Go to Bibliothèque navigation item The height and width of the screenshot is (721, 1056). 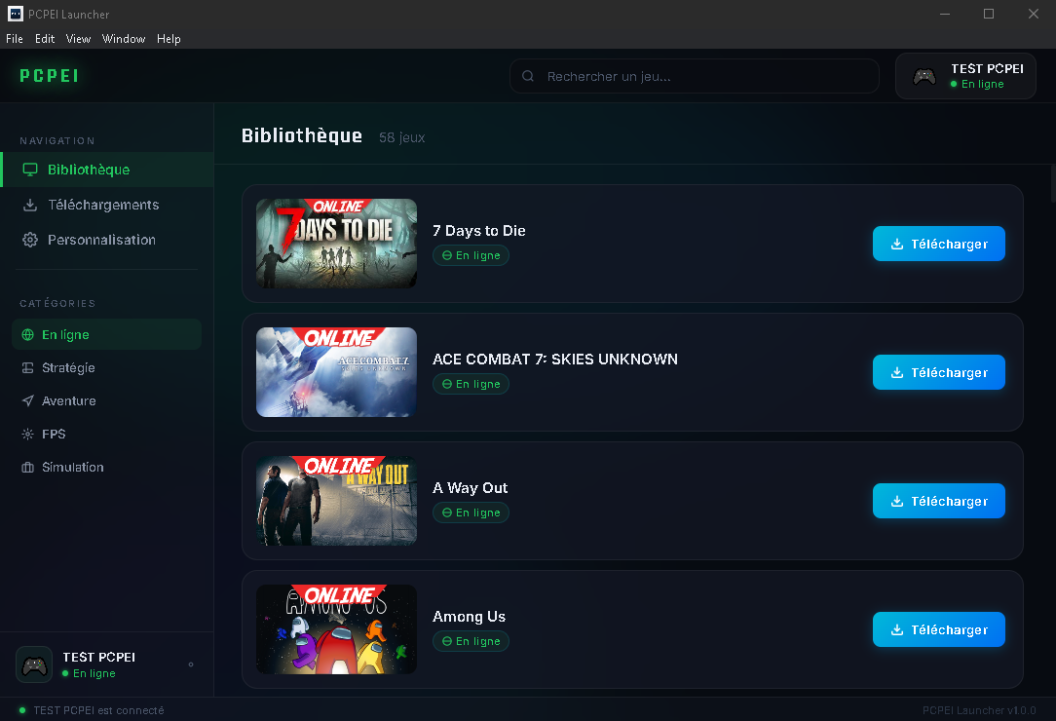(108, 170)
